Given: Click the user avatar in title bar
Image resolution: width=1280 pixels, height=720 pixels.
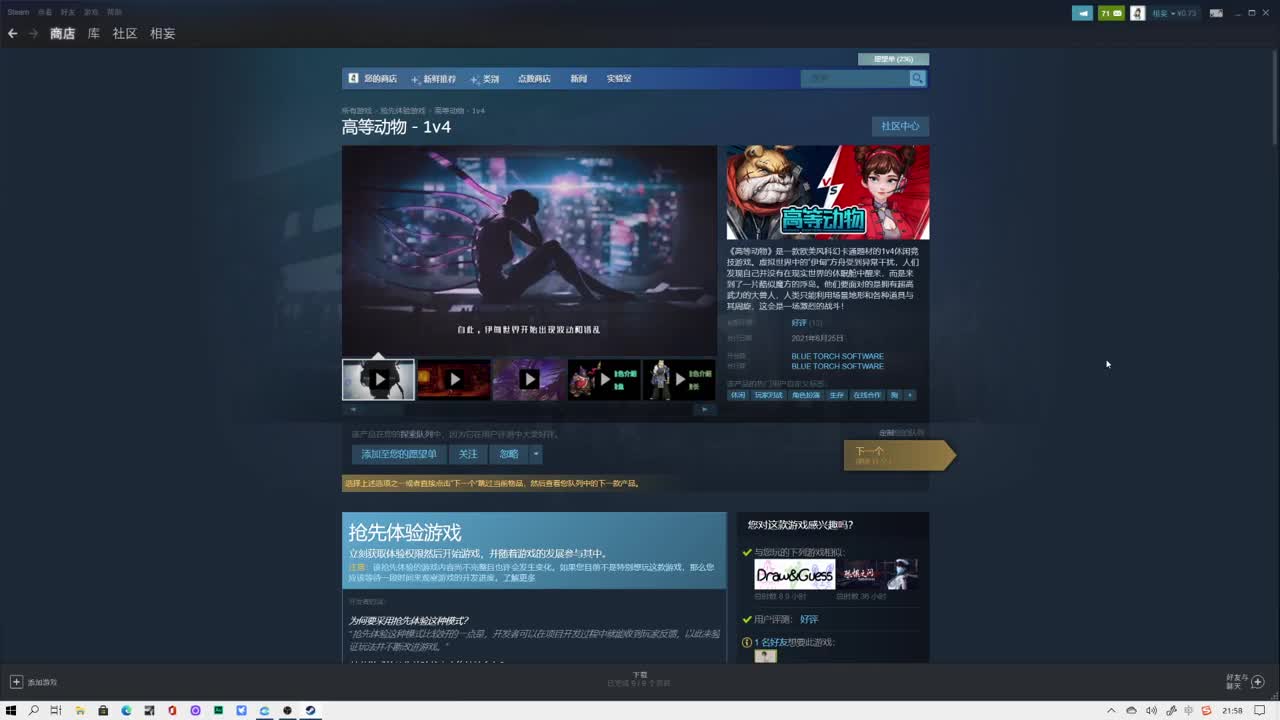Looking at the screenshot, I should pos(1137,13).
